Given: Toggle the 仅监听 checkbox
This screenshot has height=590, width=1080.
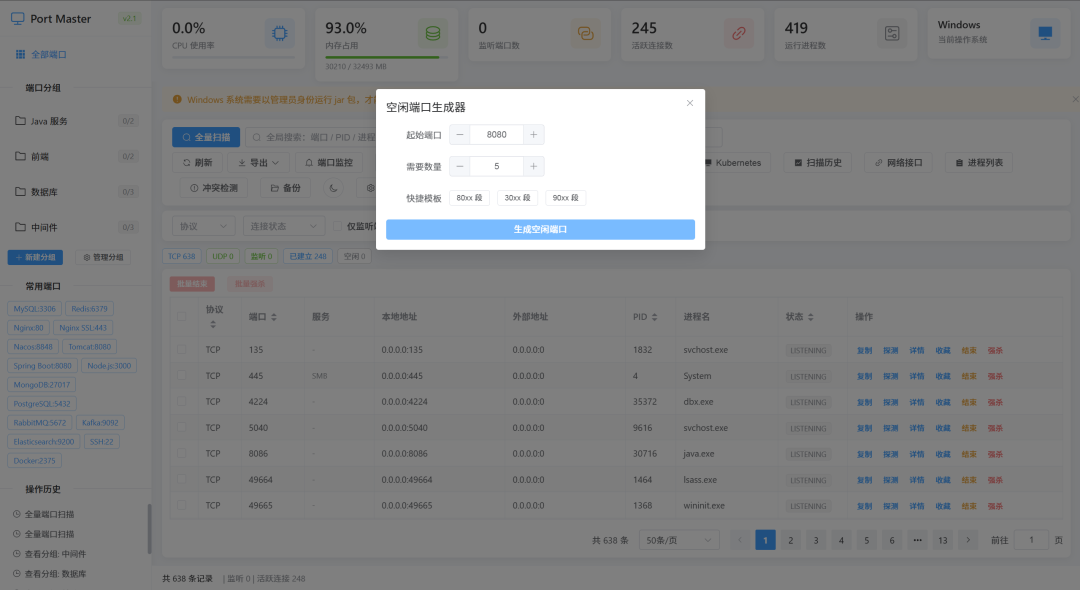Looking at the screenshot, I should 338,226.
